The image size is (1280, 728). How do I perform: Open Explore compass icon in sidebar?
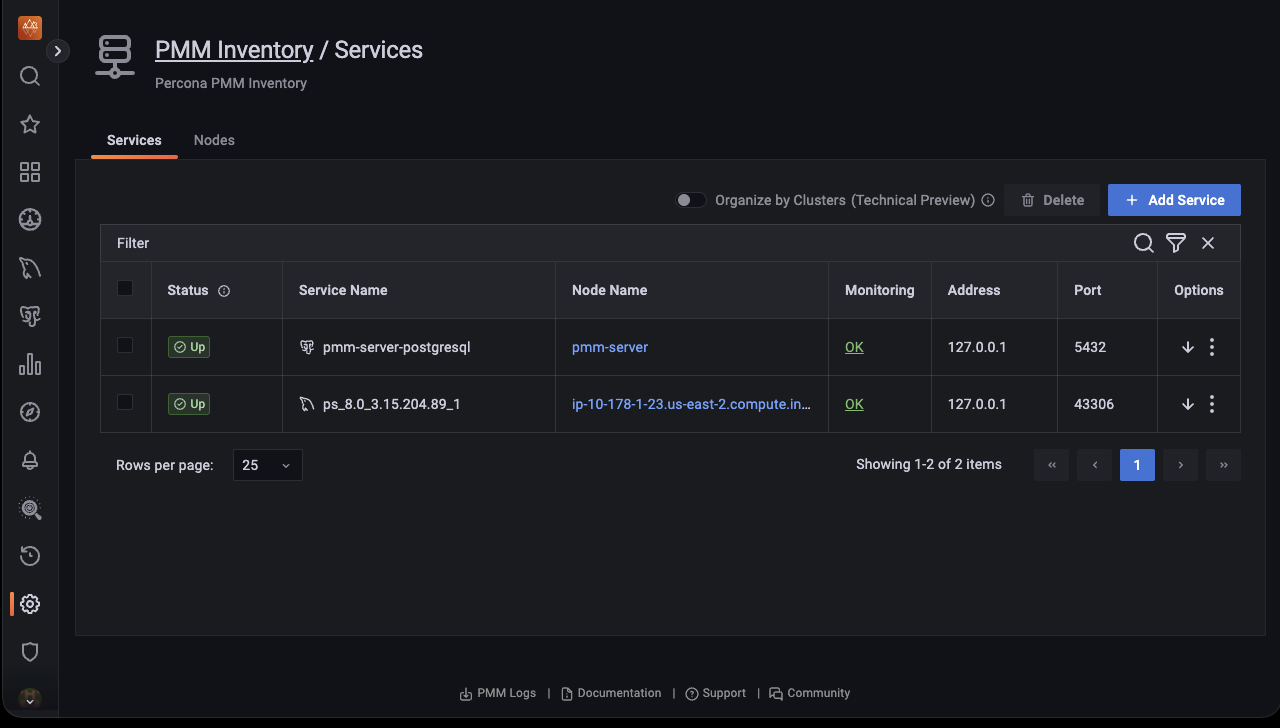click(x=30, y=412)
